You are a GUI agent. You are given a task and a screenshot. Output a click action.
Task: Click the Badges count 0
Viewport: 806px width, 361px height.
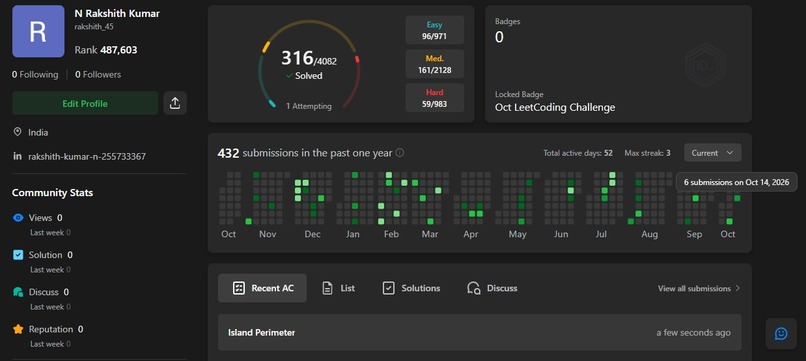click(x=499, y=37)
